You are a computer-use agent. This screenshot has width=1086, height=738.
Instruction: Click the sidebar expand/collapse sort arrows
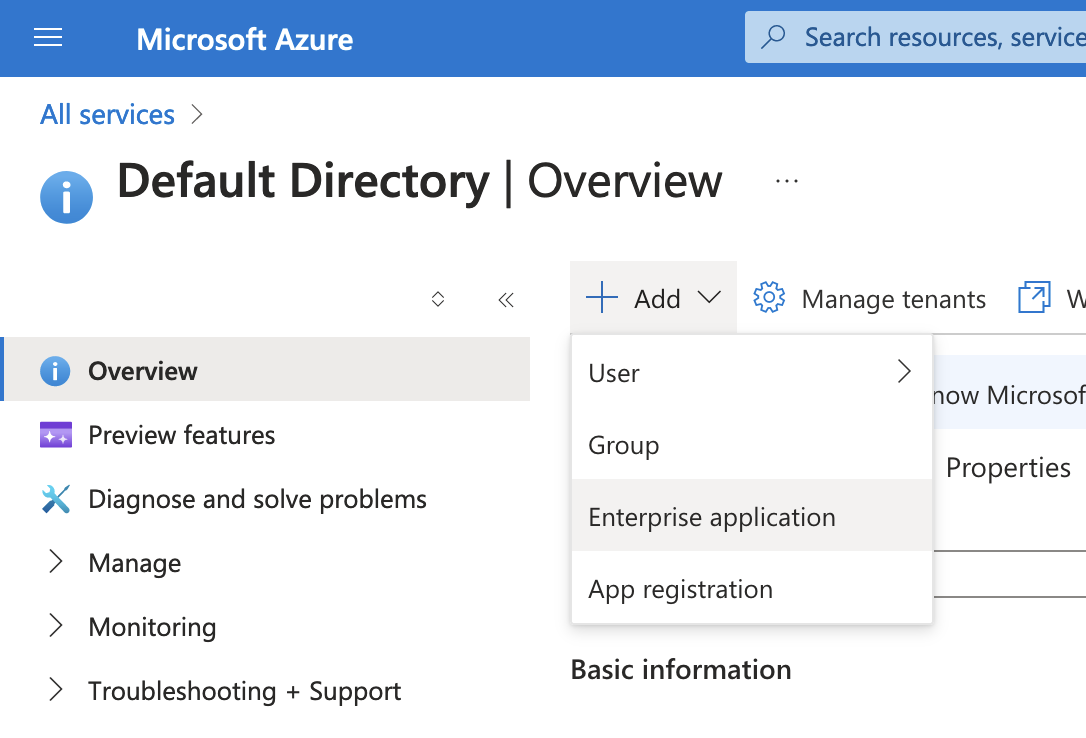(x=438, y=299)
